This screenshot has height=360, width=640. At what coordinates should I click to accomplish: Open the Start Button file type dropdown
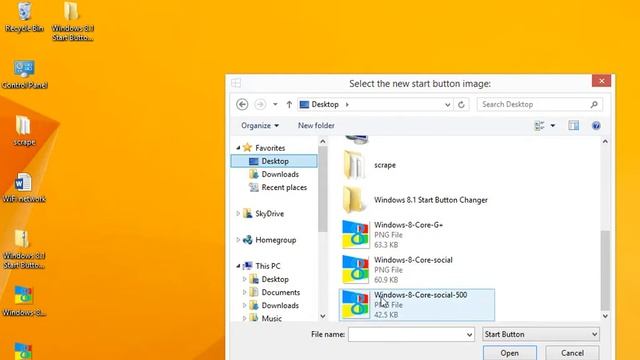[x=540, y=334]
